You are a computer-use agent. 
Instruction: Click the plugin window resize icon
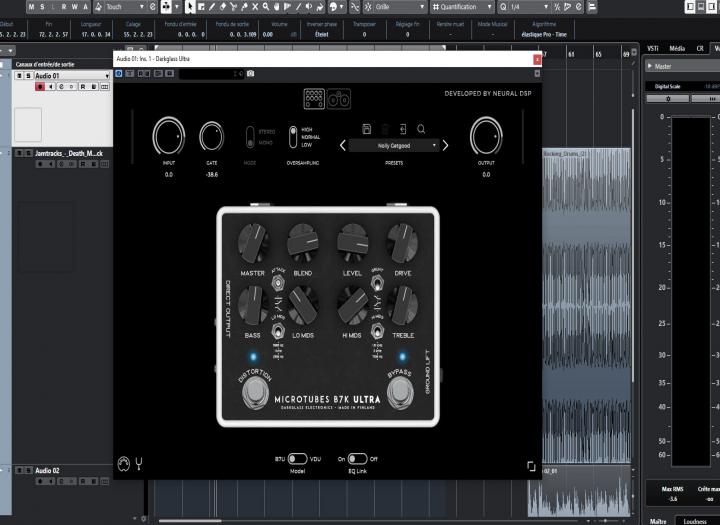point(531,466)
